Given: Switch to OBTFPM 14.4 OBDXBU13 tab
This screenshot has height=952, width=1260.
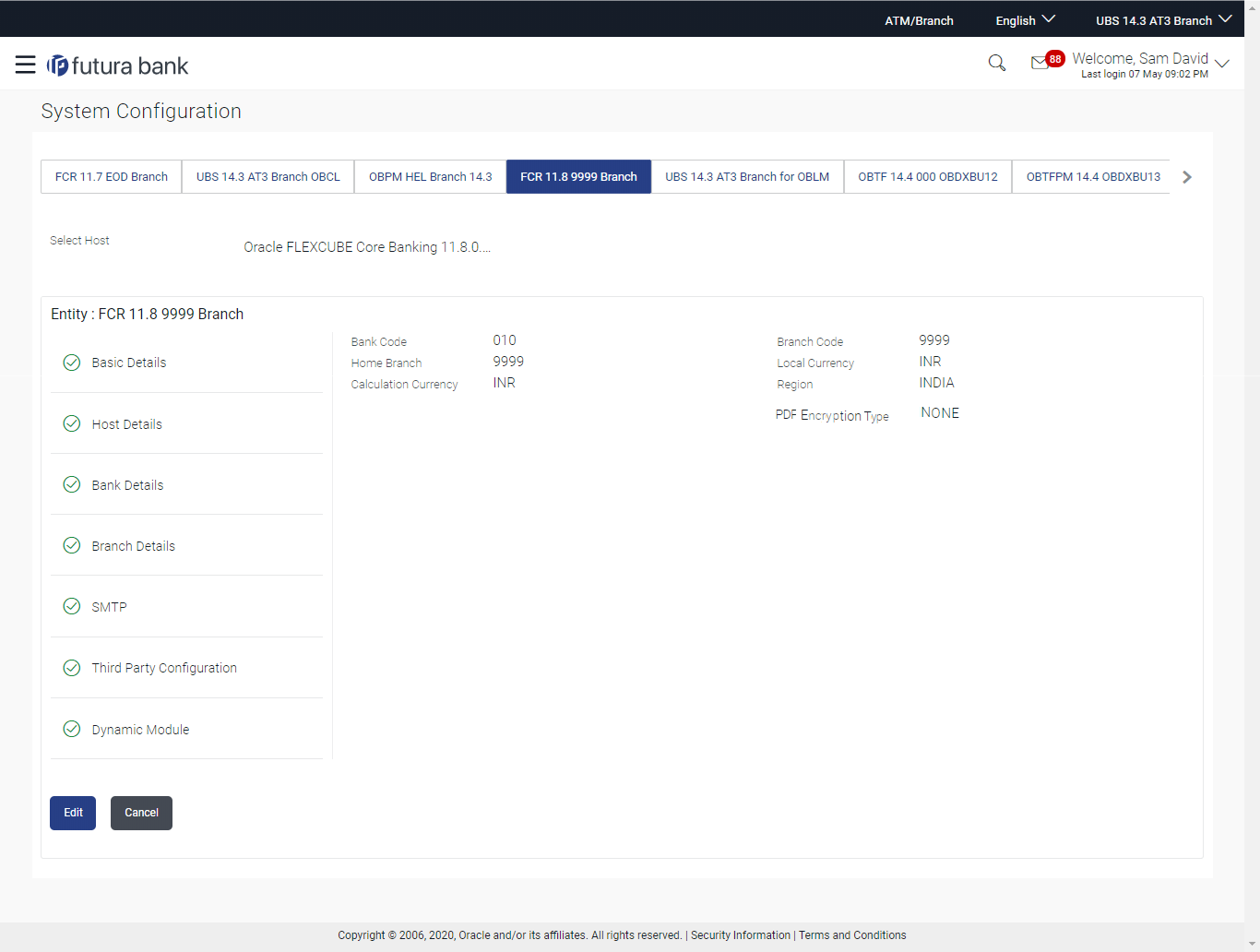Looking at the screenshot, I should (1093, 177).
